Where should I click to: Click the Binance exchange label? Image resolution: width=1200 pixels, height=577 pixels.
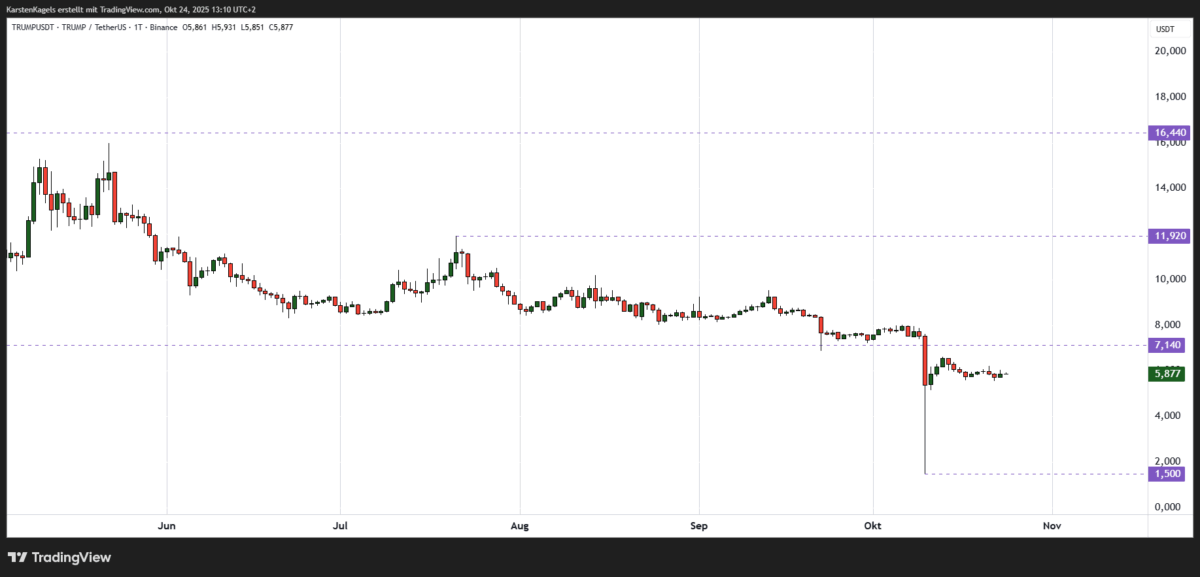click(x=163, y=28)
